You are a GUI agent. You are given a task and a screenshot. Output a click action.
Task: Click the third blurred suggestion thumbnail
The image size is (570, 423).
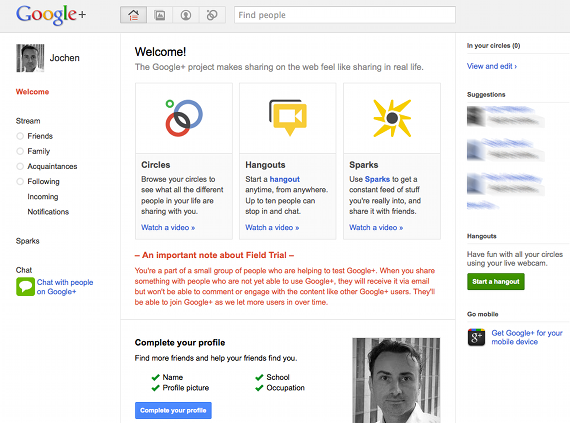[476, 183]
